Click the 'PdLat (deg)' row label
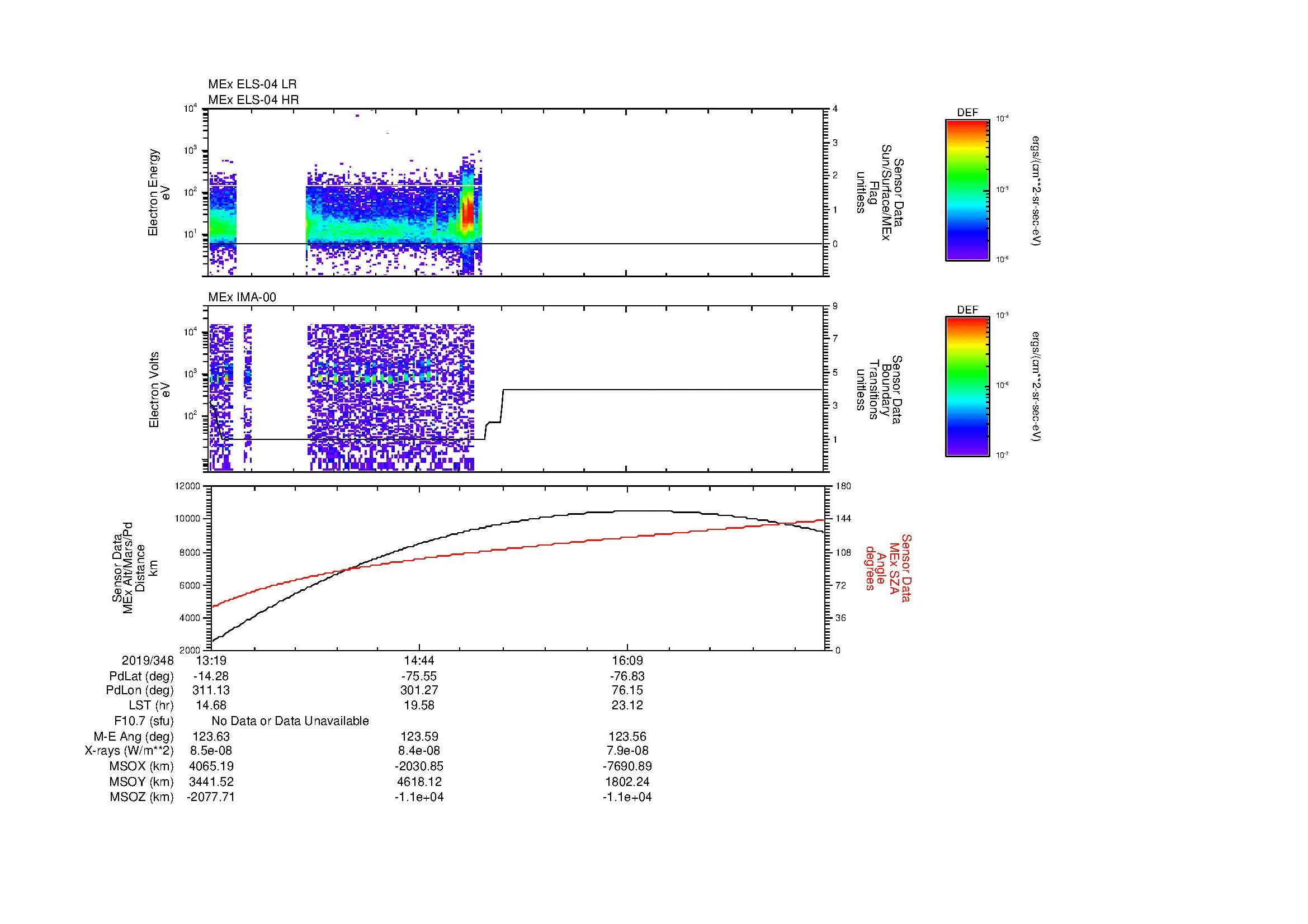The height and width of the screenshot is (924, 1308). (x=141, y=676)
